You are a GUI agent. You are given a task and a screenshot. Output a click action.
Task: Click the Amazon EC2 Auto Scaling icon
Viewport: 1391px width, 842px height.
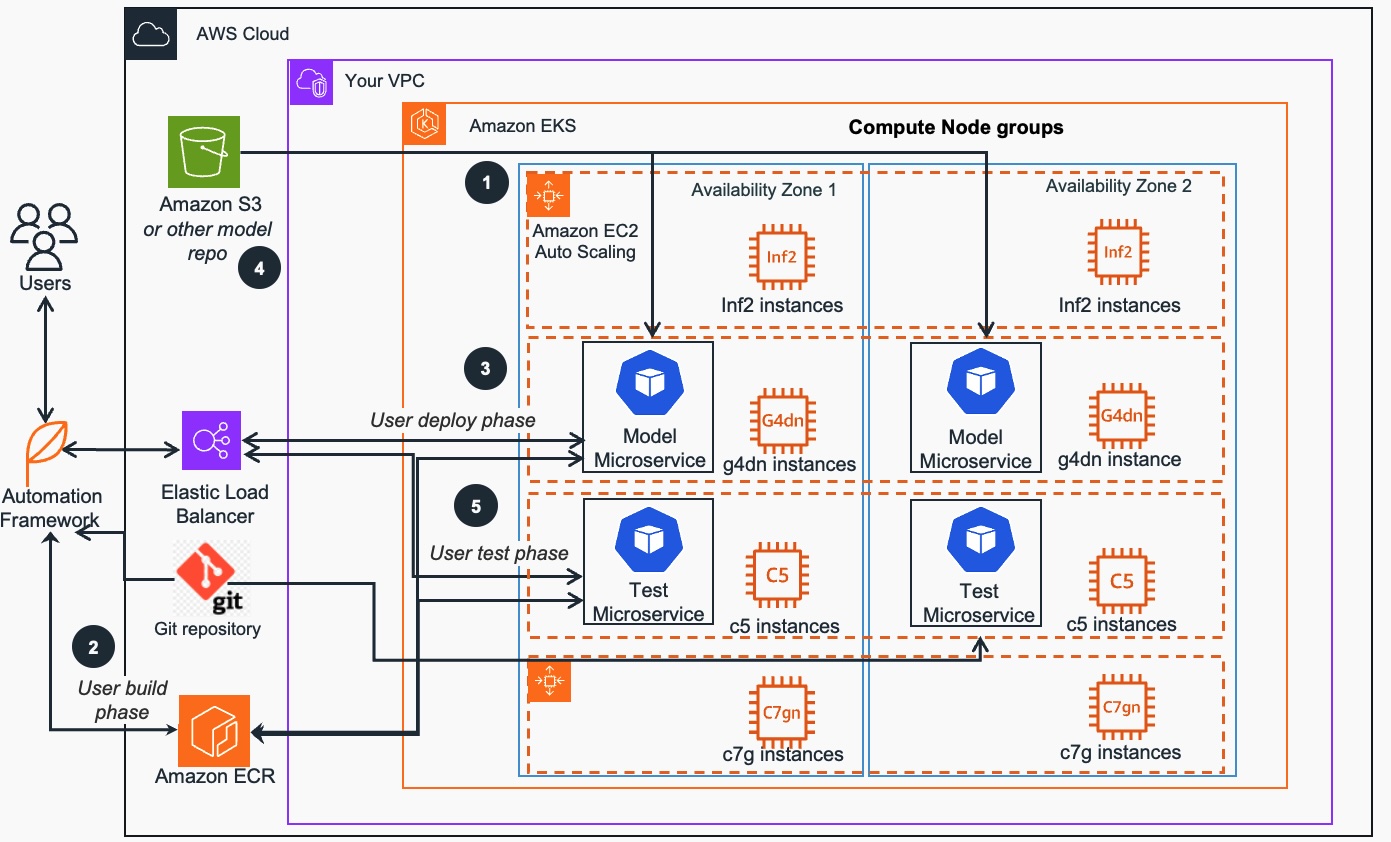[x=548, y=196]
